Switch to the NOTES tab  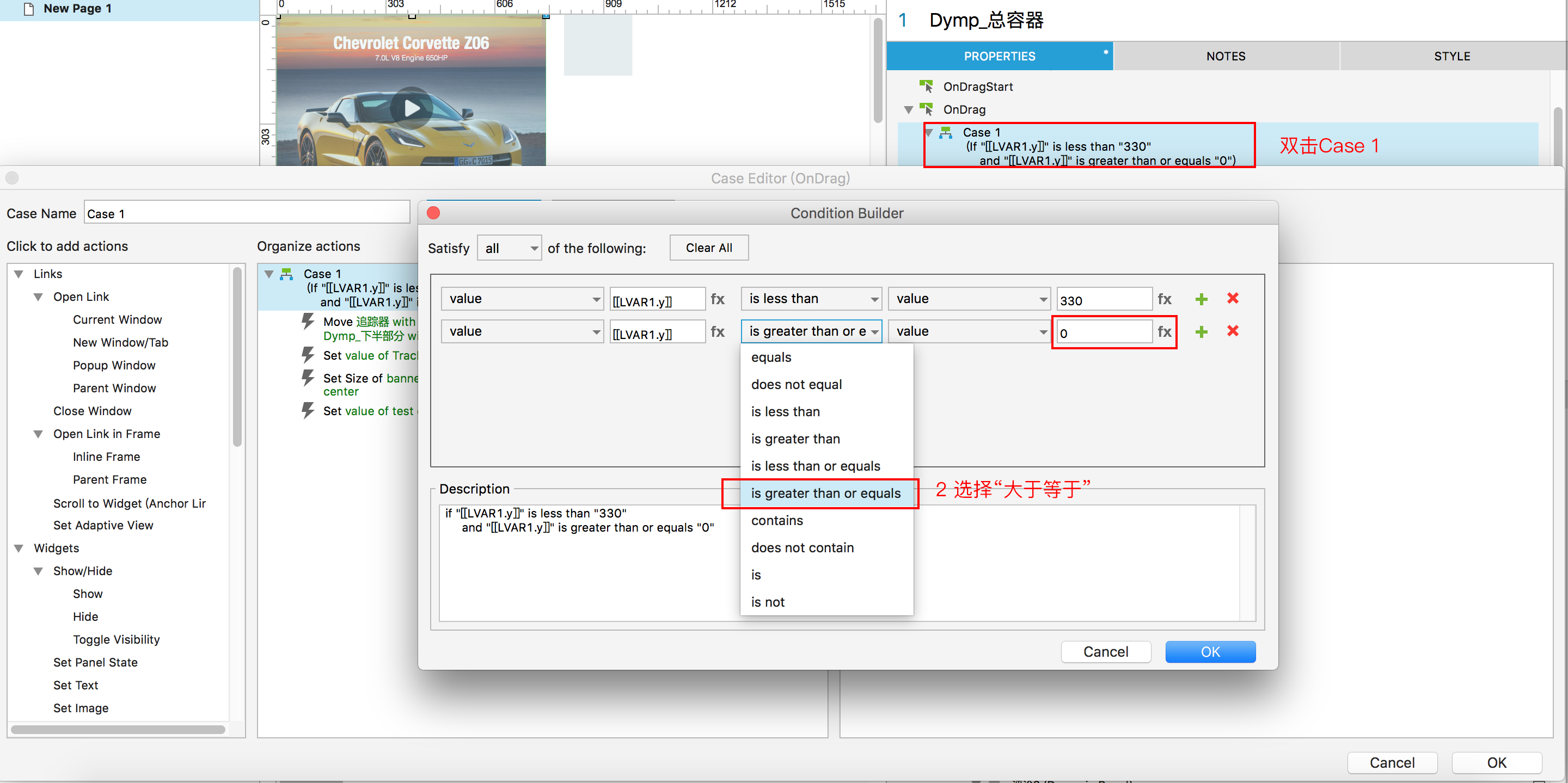coord(1226,56)
